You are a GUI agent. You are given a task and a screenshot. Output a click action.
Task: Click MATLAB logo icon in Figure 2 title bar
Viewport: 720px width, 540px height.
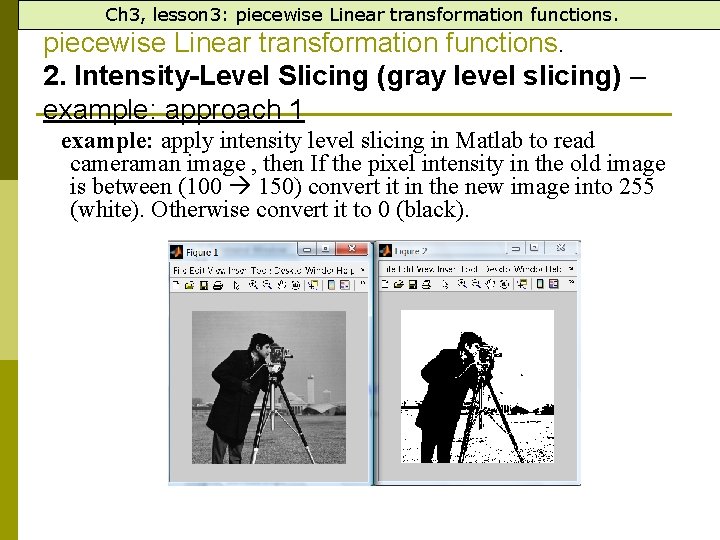pos(385,251)
